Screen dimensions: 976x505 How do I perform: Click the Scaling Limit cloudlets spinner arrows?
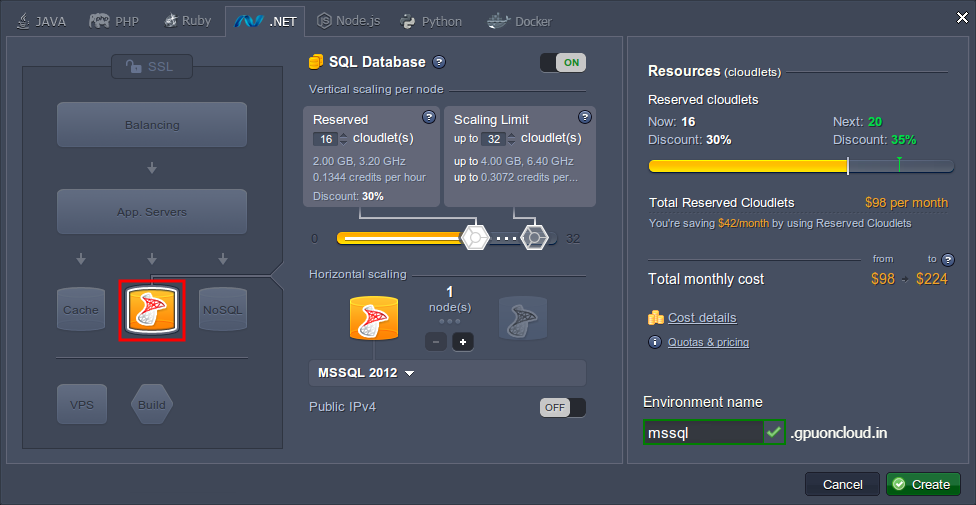click(x=512, y=139)
